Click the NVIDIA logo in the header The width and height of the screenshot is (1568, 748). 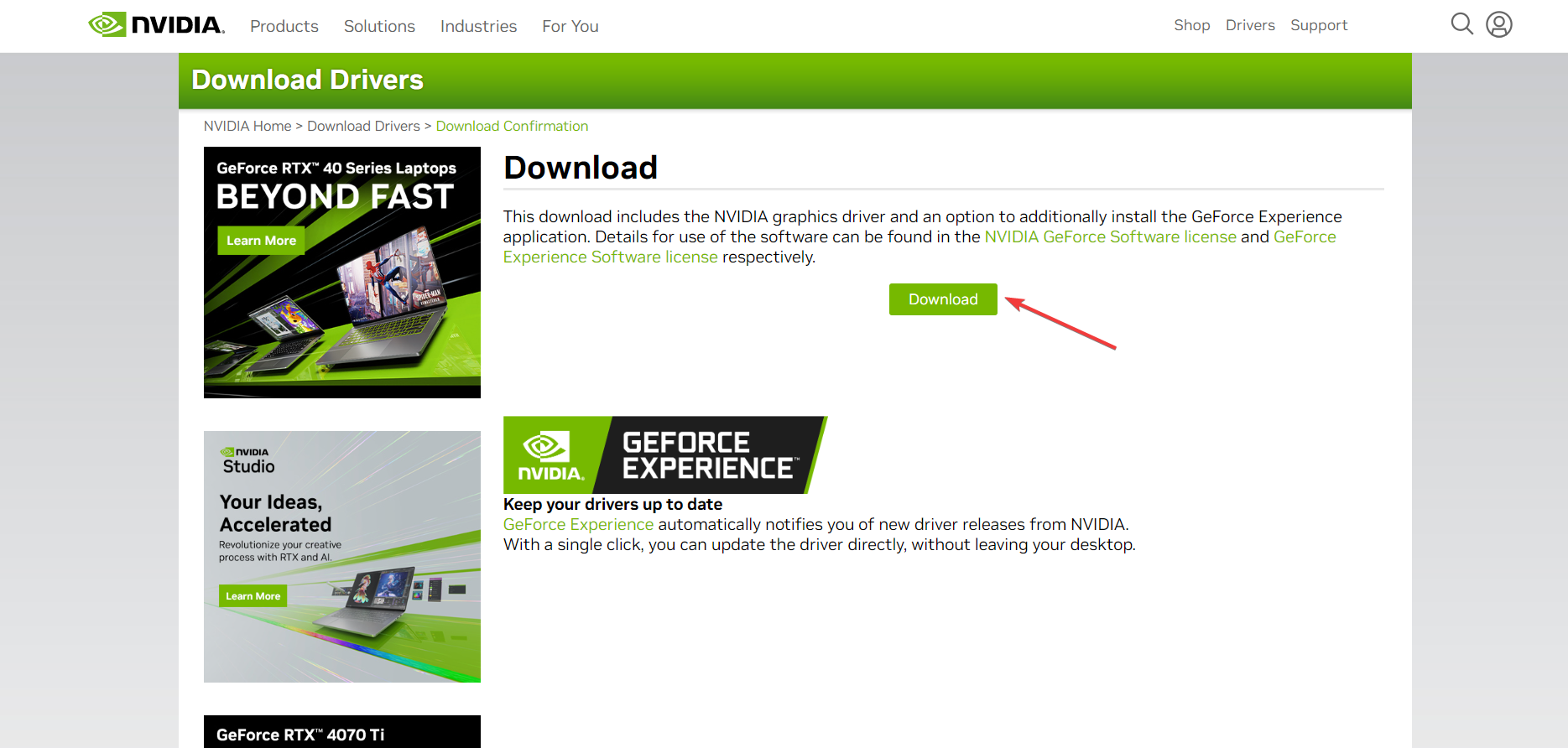[x=156, y=24]
